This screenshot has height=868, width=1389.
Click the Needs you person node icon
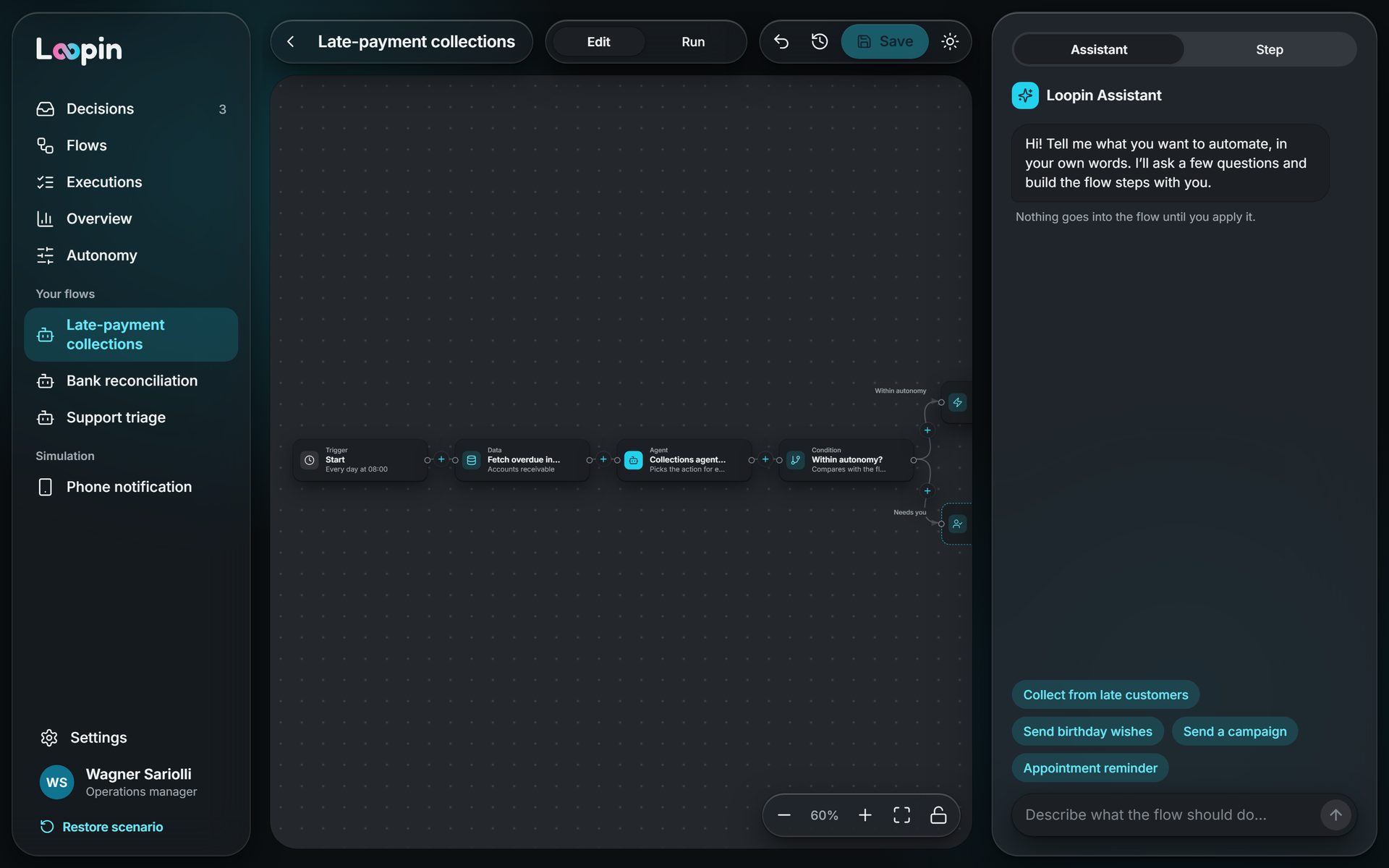click(x=957, y=524)
